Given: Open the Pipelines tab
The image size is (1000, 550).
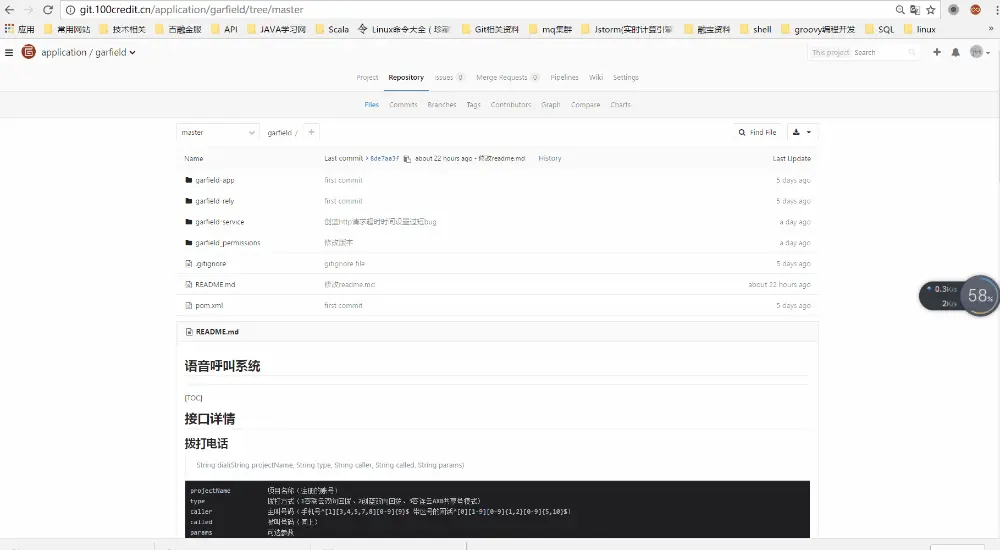Looking at the screenshot, I should coord(564,77).
